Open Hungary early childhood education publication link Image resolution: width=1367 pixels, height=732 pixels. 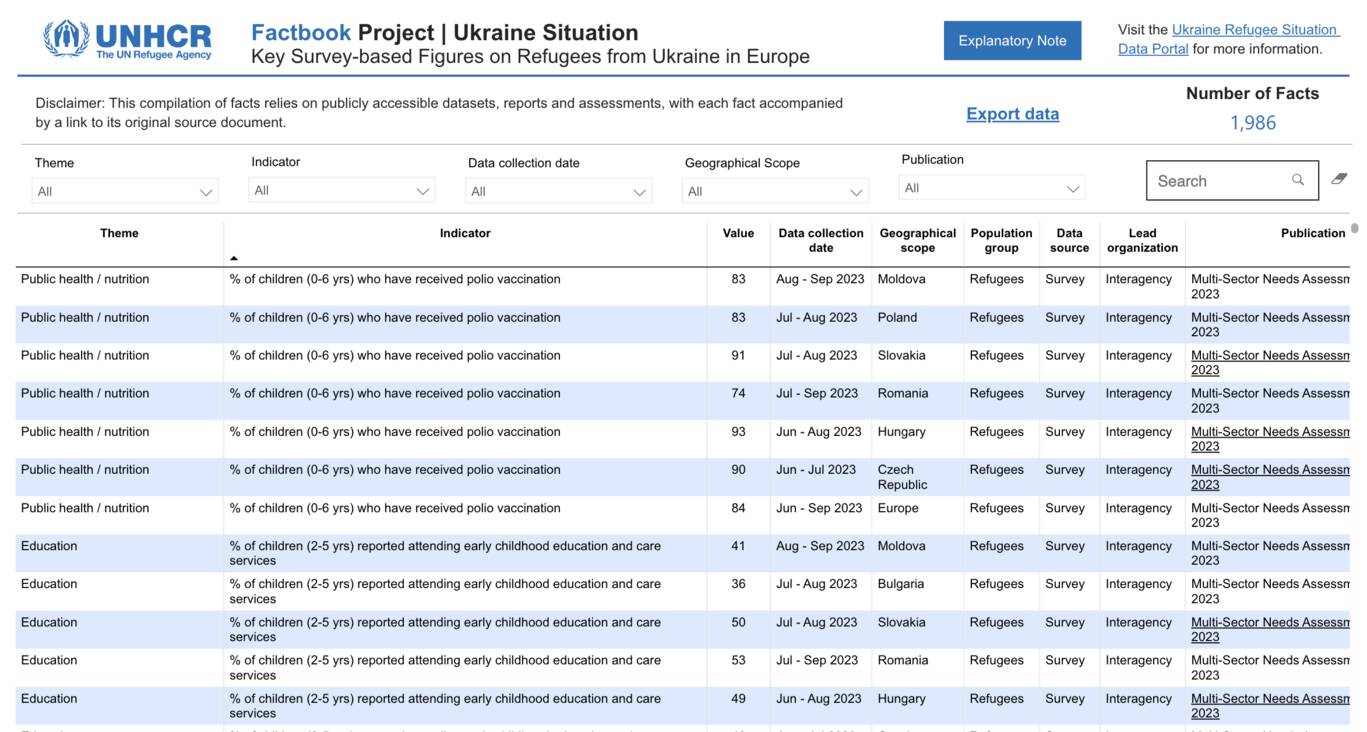1270,706
